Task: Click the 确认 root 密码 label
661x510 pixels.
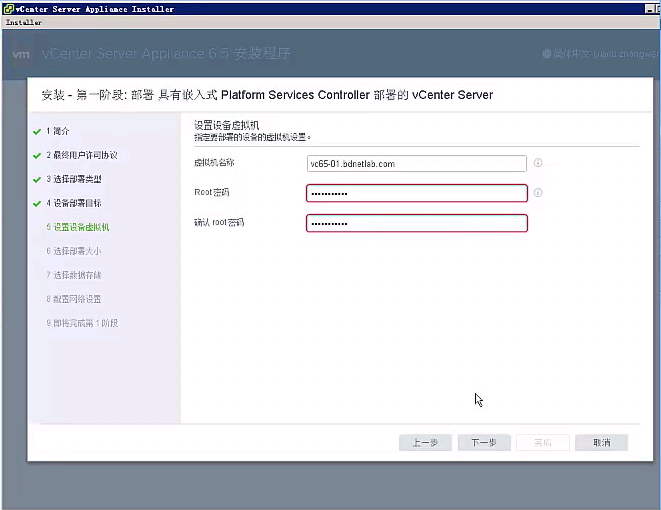Action: click(x=219, y=223)
